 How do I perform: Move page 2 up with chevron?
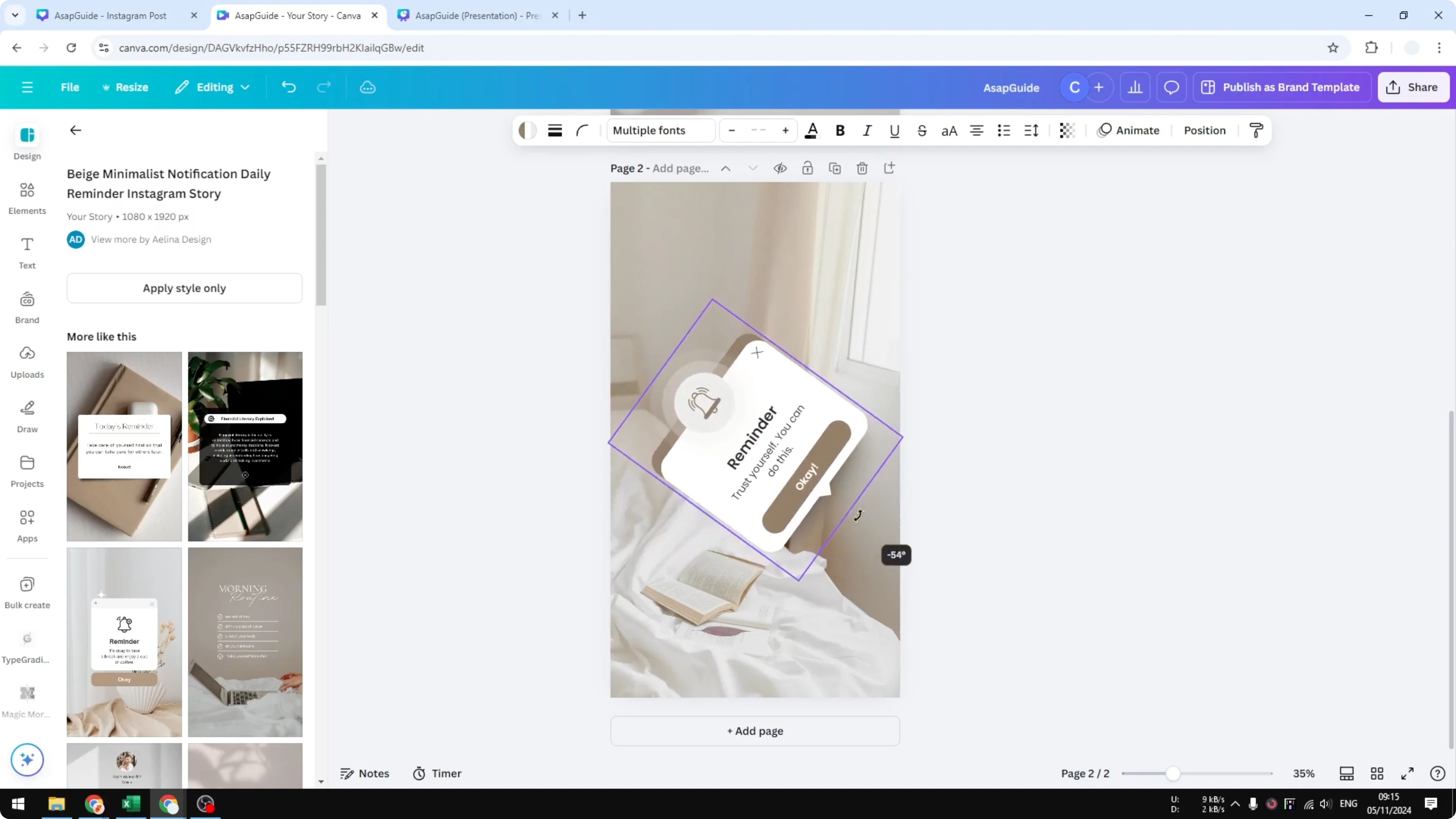(x=726, y=169)
